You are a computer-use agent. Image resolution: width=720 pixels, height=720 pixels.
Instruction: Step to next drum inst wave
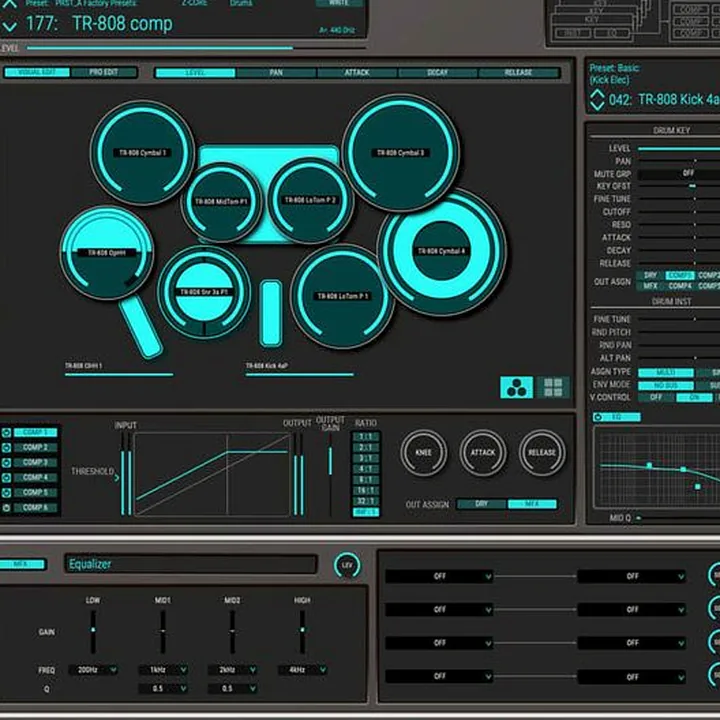[x=597, y=106]
